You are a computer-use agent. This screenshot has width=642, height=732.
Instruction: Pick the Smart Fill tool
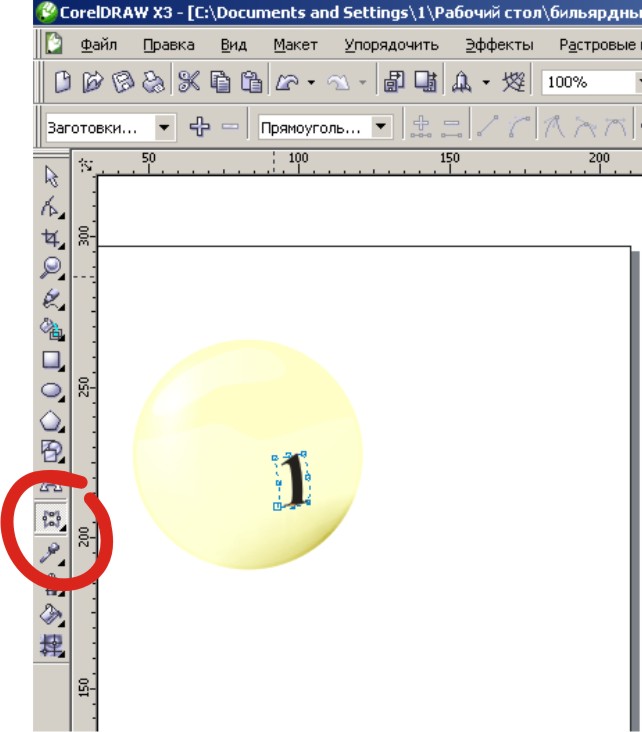(x=51, y=329)
